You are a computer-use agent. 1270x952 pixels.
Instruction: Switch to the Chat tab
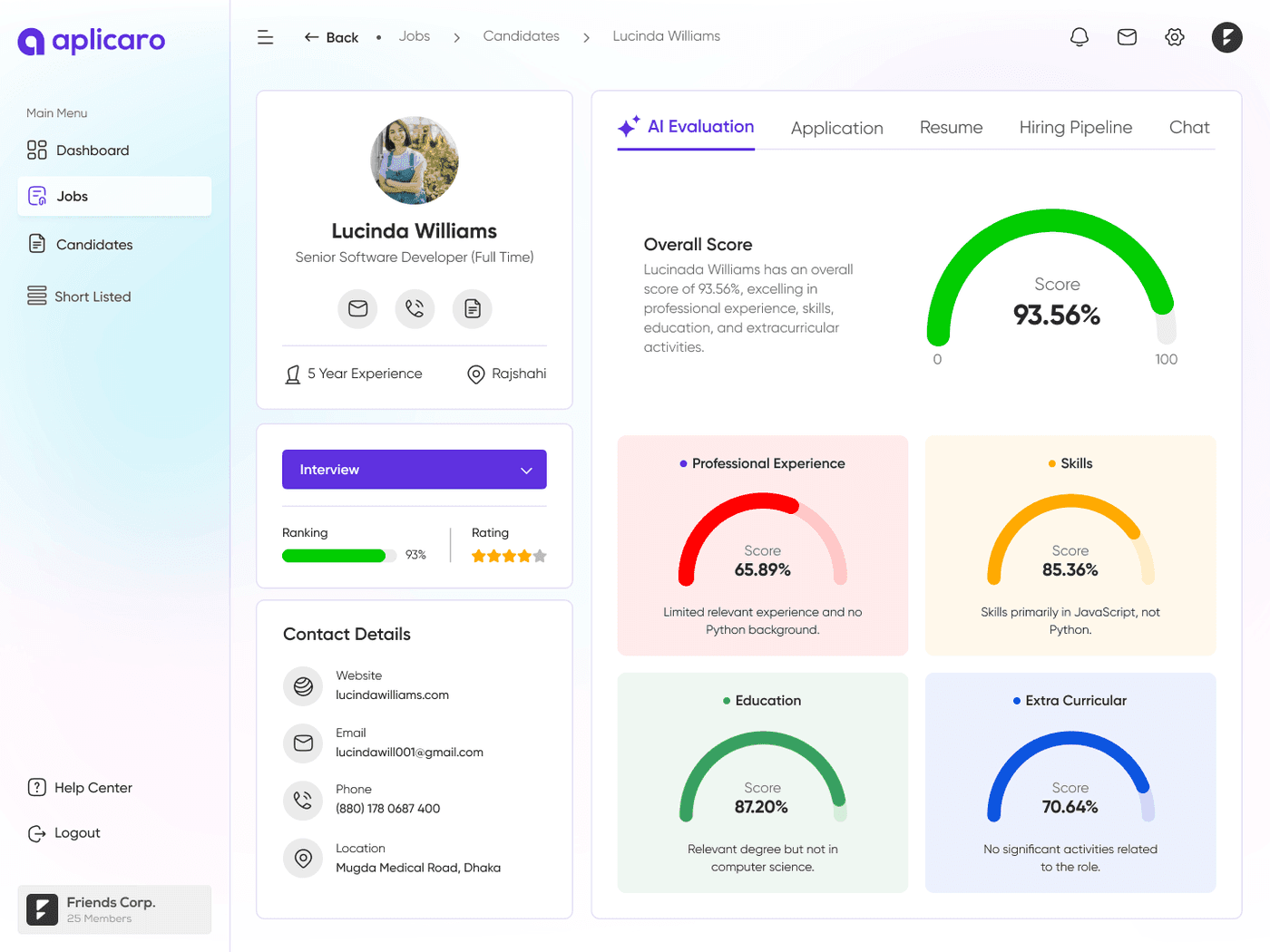click(1189, 128)
